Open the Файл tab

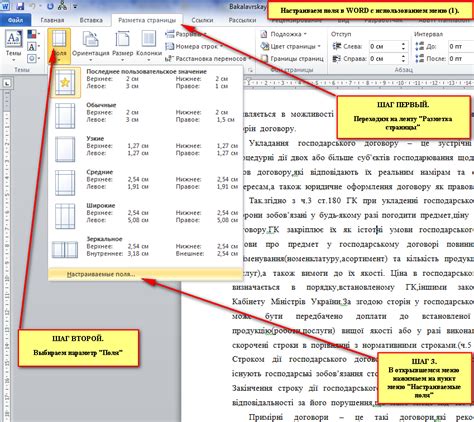point(15,20)
